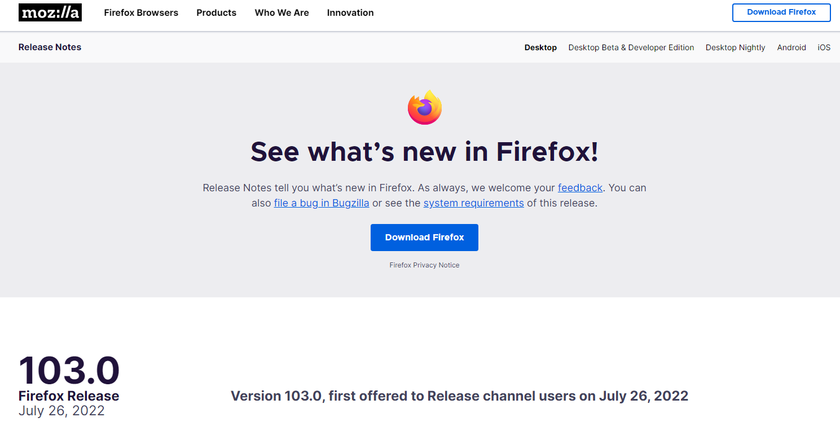Click the Mozilla logo in the header
840x426 pixels.
click(50, 13)
